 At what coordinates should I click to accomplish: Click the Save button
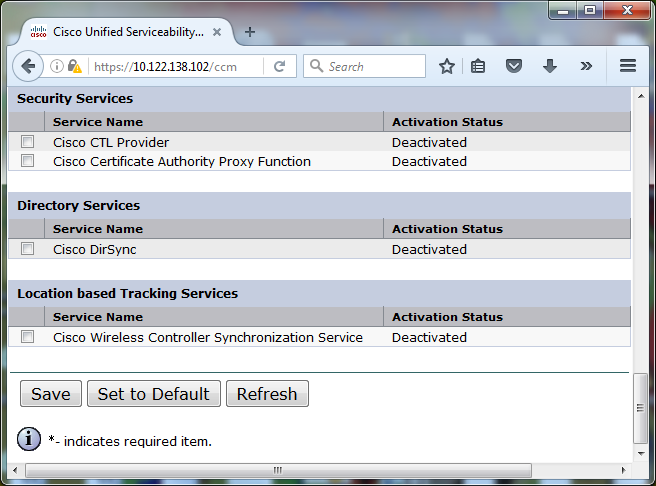pyautogui.click(x=51, y=394)
